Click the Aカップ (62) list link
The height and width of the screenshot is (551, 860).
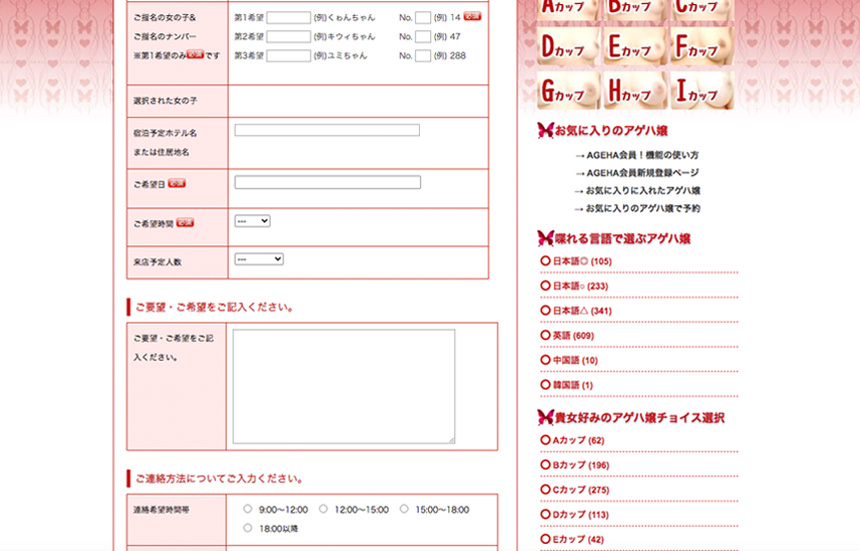(x=578, y=440)
